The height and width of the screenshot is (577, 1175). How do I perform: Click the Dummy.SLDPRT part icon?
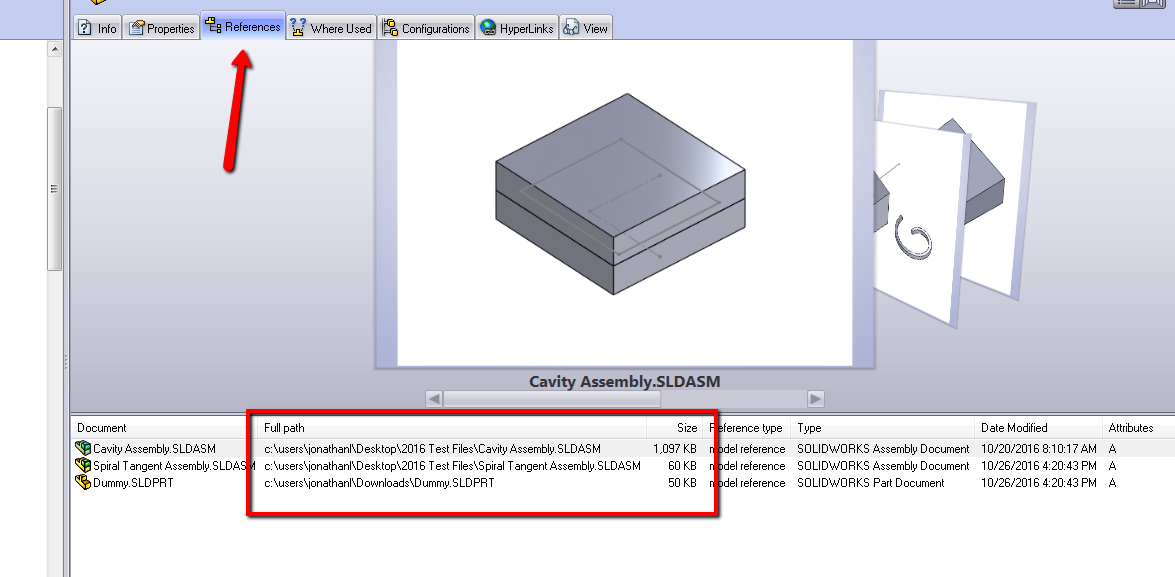[x=83, y=483]
